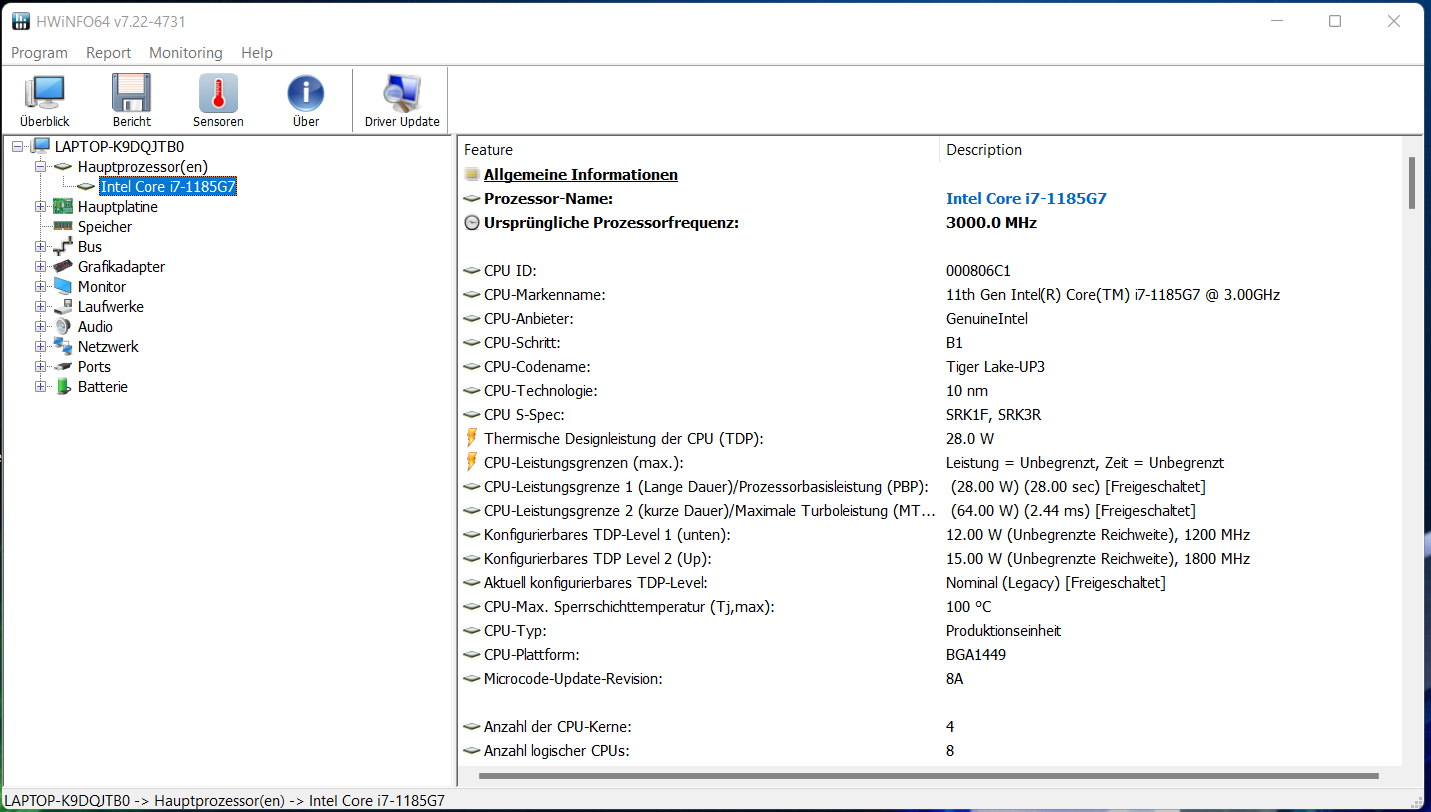This screenshot has width=1431, height=812.
Task: Click the Netzwerk network icon
Action: pos(63,347)
